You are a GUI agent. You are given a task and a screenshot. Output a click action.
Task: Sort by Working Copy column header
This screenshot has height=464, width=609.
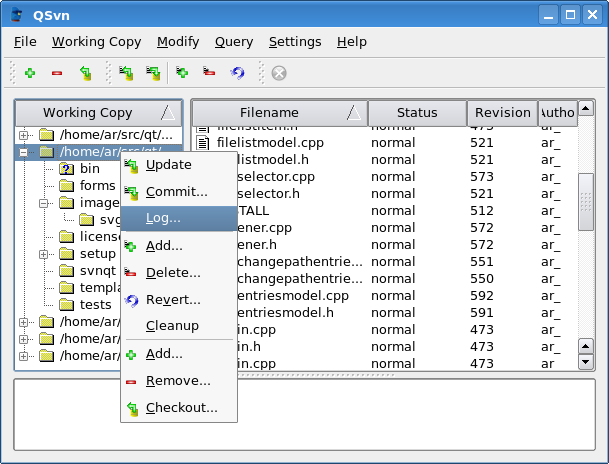tap(99, 113)
